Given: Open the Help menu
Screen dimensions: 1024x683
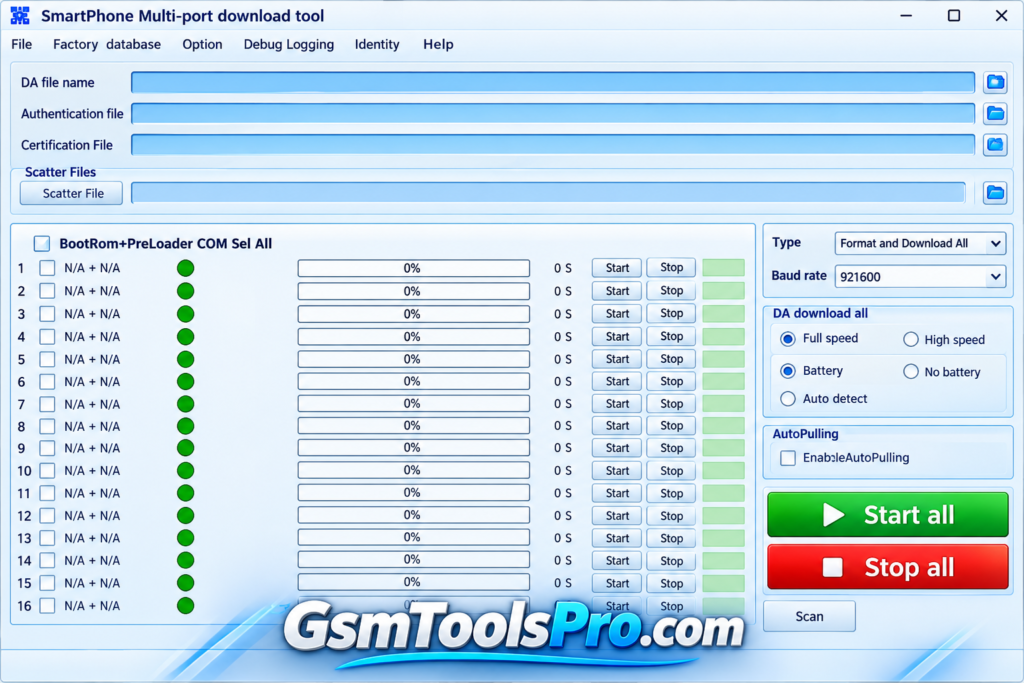Looking at the screenshot, I should 438,44.
